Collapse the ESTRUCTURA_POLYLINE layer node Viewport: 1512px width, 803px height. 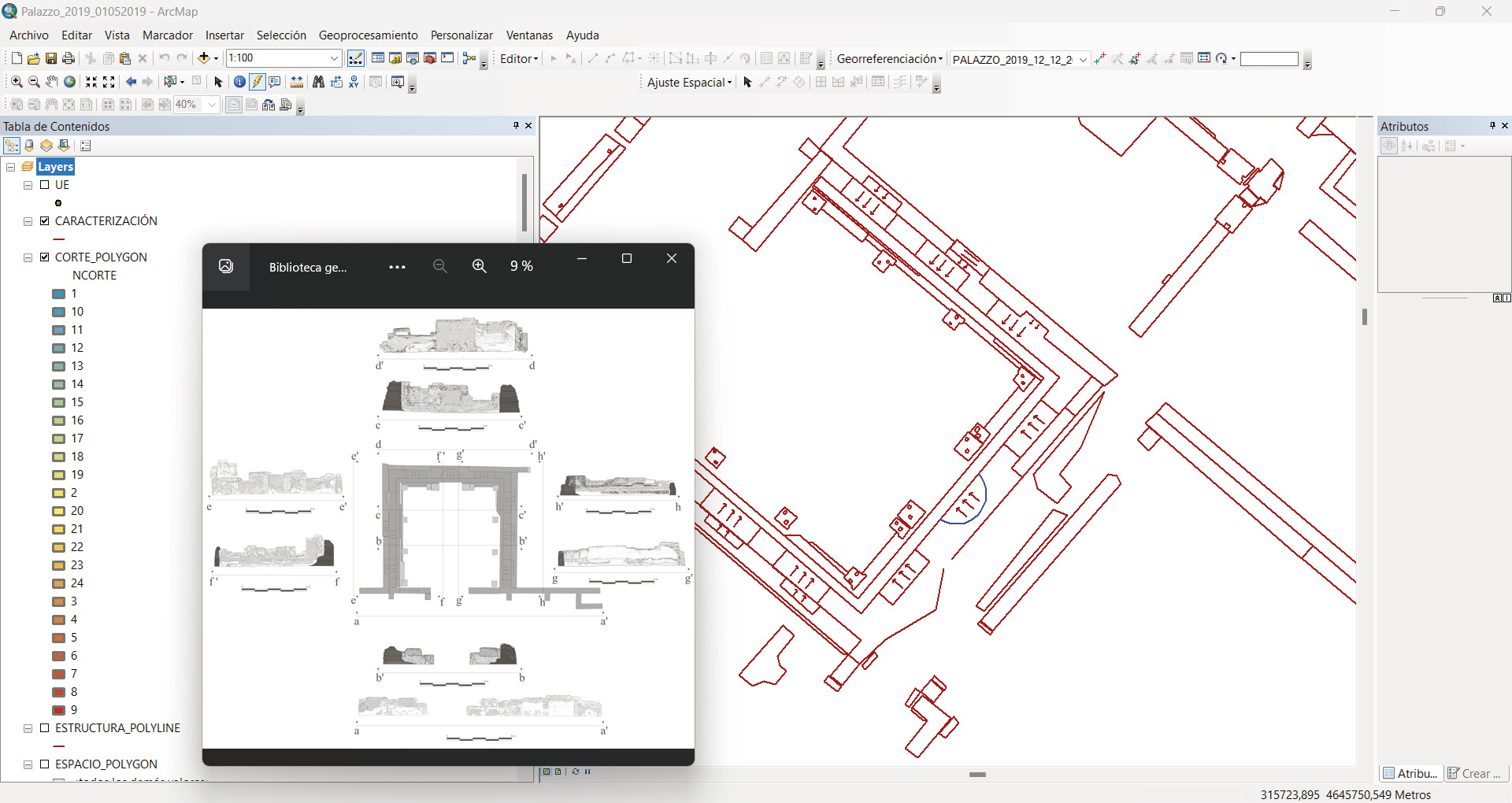(x=28, y=728)
